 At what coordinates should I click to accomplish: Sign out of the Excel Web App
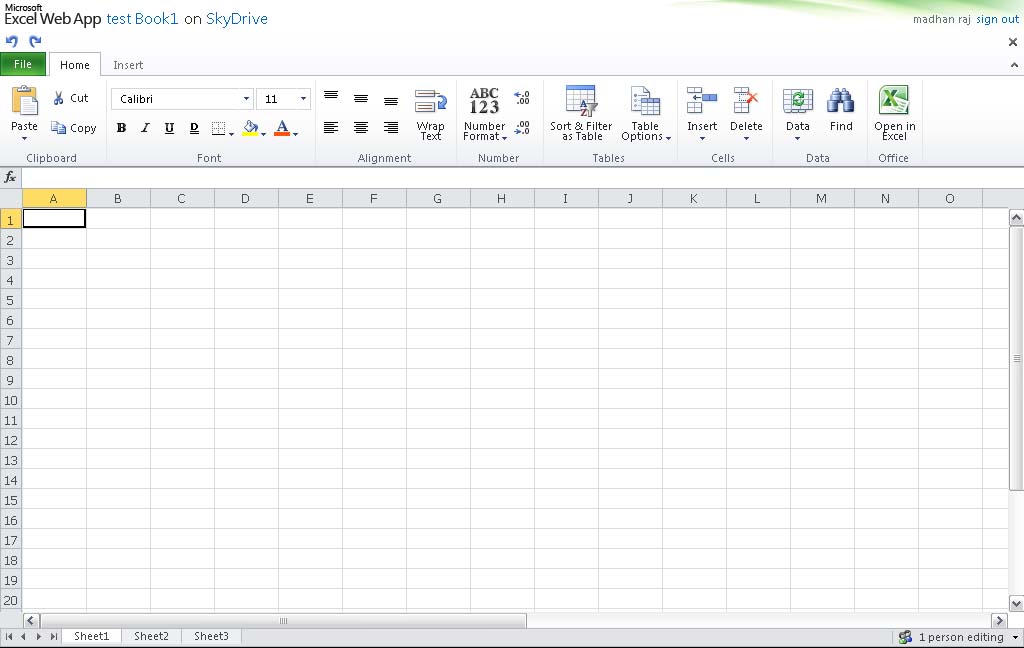[x=997, y=19]
